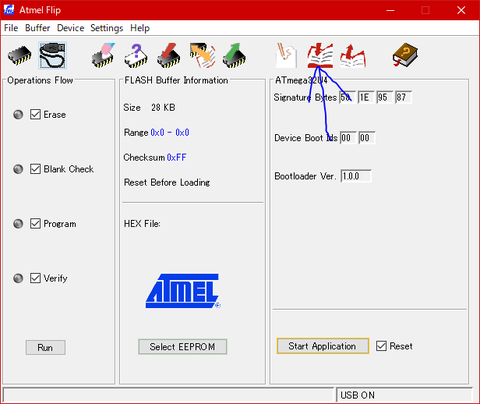Click the Program Target Device red arrow icon
Viewport: 480px width, 404px height.
pos(169,55)
